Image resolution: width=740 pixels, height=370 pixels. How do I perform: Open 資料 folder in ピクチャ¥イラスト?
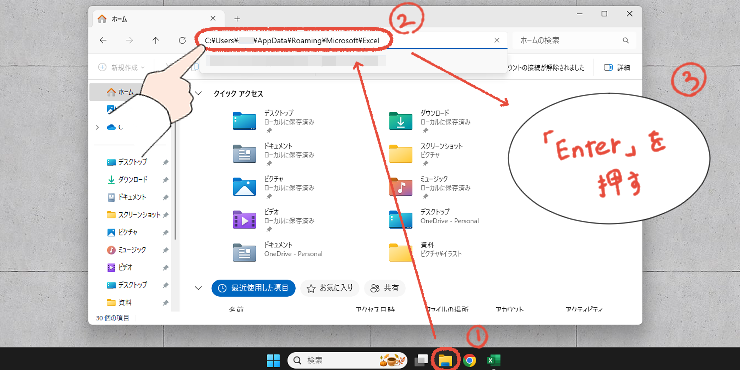(425, 252)
